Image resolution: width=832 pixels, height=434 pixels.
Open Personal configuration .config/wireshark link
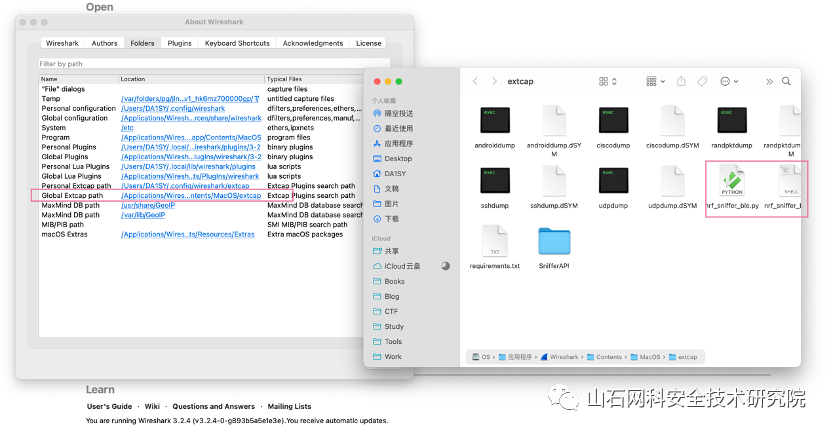[173, 108]
